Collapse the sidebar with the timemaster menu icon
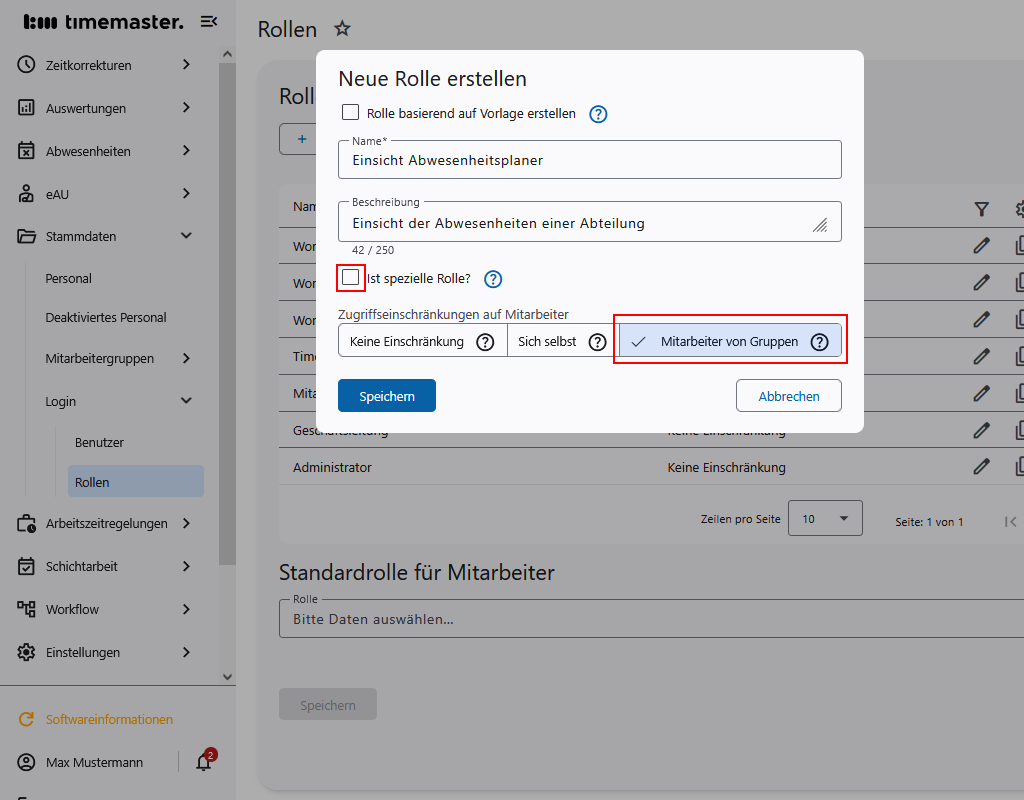Screen dimensions: 1024x800 pyautogui.click(x=209, y=21)
